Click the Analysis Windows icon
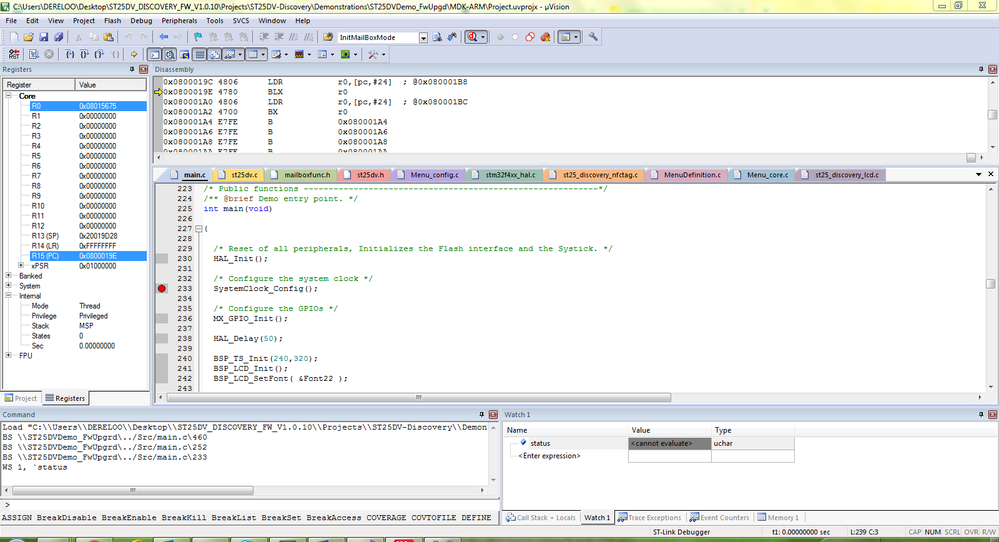This screenshot has height=542, width=999. (x=299, y=55)
